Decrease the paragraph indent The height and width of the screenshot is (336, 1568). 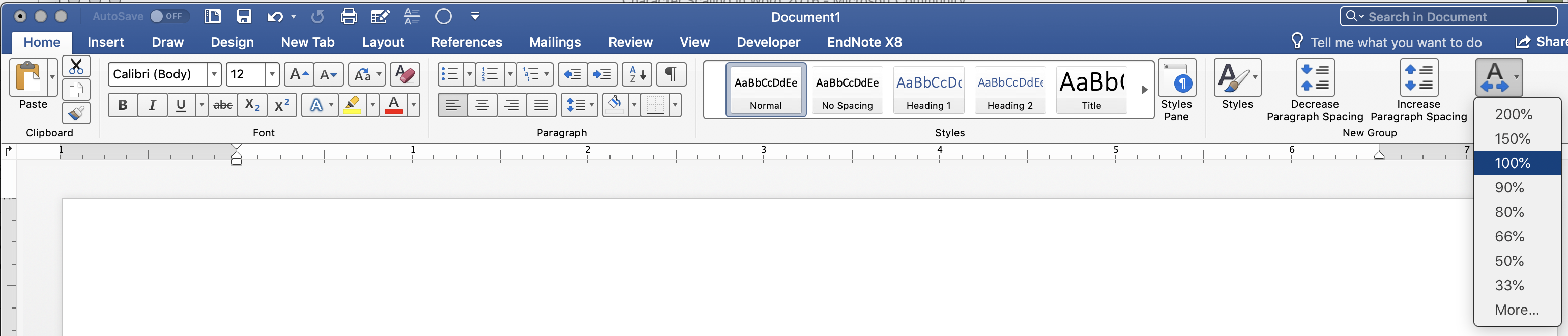click(x=572, y=74)
